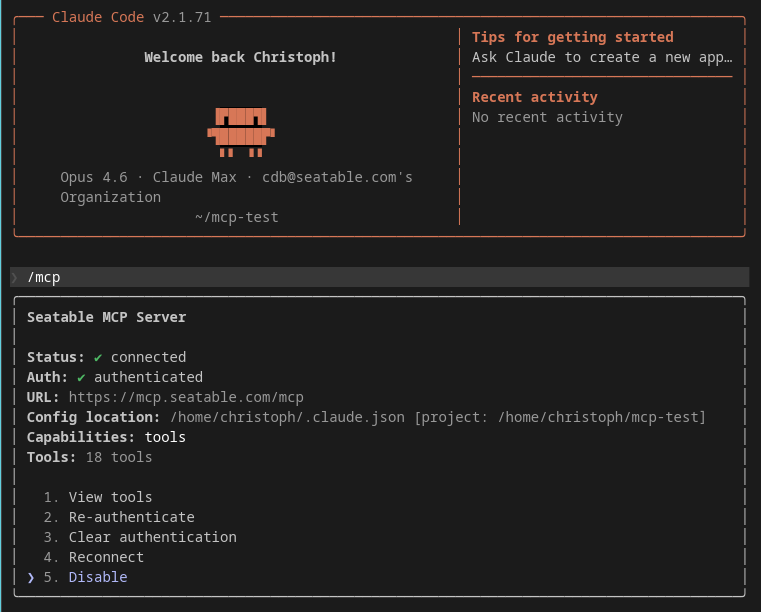Choose the Reconnect option
Viewport: 761px width, 612px height.
(x=106, y=557)
